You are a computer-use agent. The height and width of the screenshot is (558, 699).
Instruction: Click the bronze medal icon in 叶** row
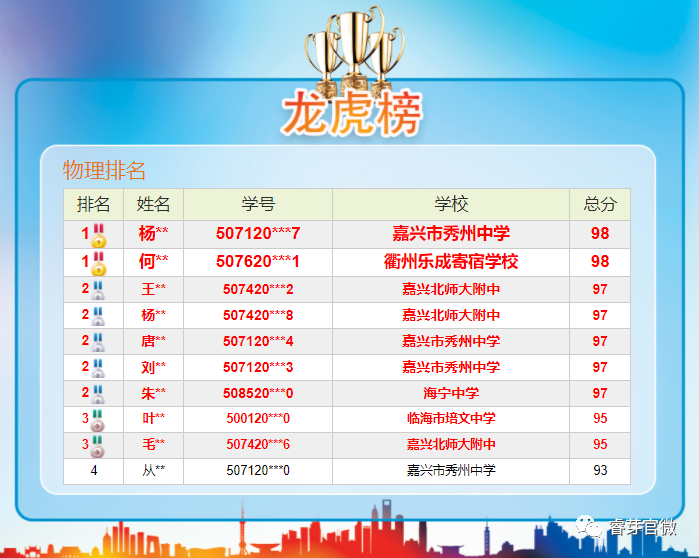pyautogui.click(x=97, y=420)
